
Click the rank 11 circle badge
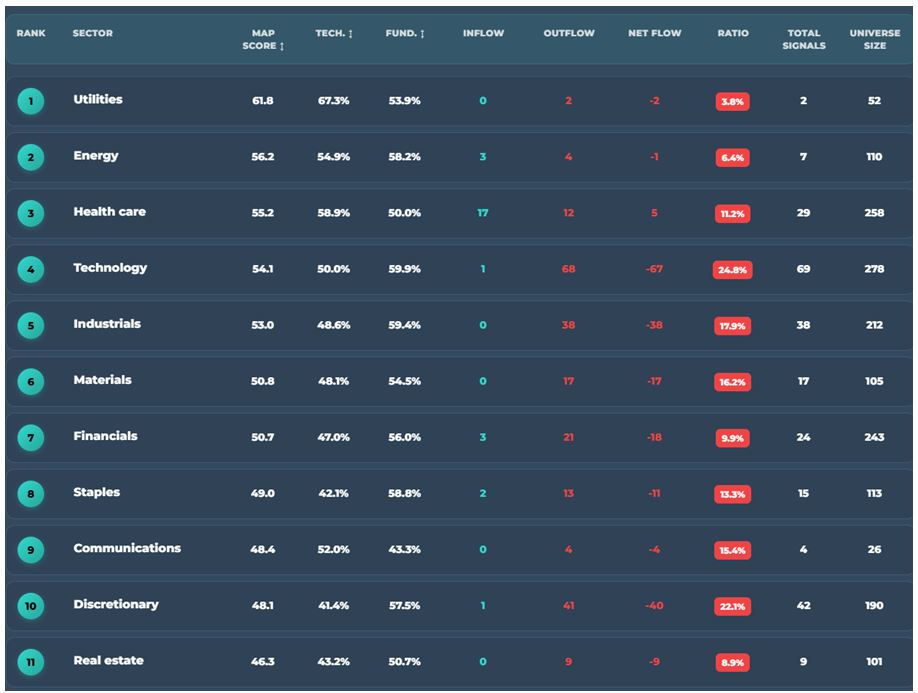point(31,661)
